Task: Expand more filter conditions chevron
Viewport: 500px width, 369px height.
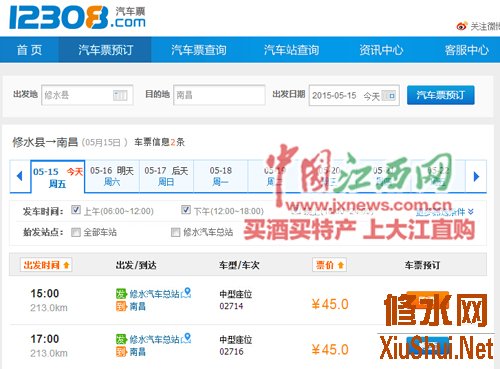Action: (470, 211)
